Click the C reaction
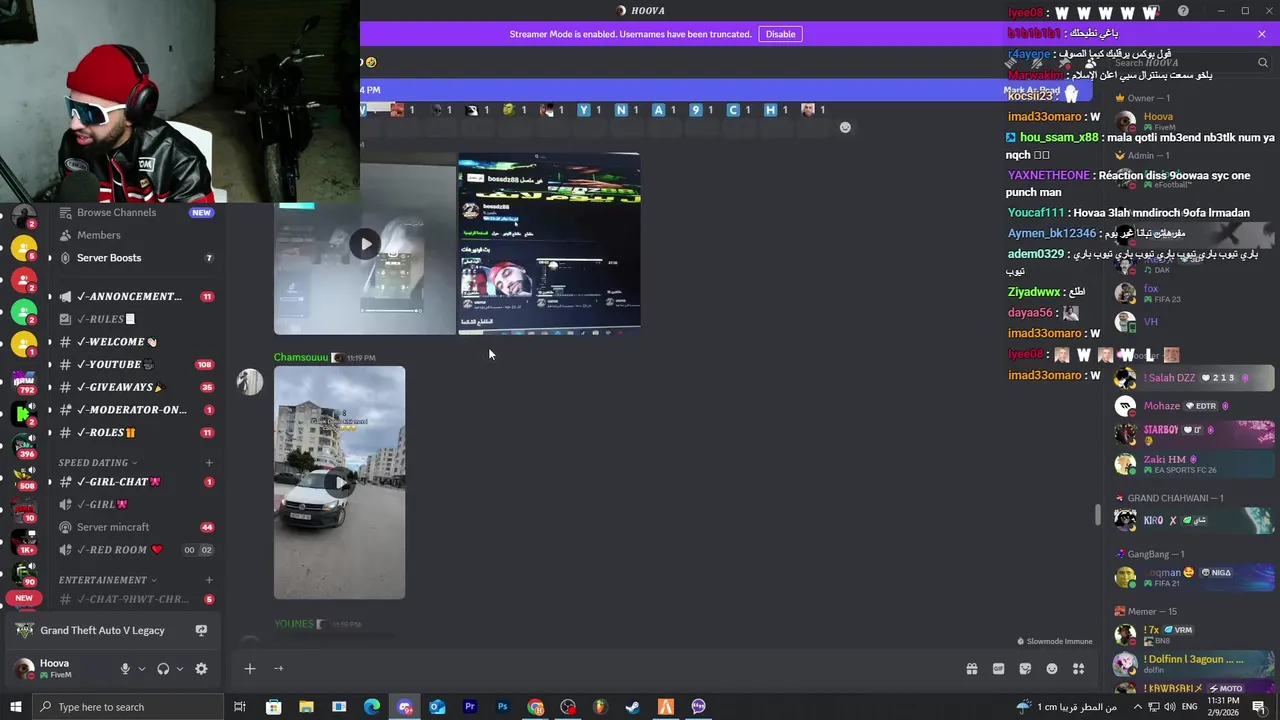The height and width of the screenshot is (720, 1280). tap(738, 110)
